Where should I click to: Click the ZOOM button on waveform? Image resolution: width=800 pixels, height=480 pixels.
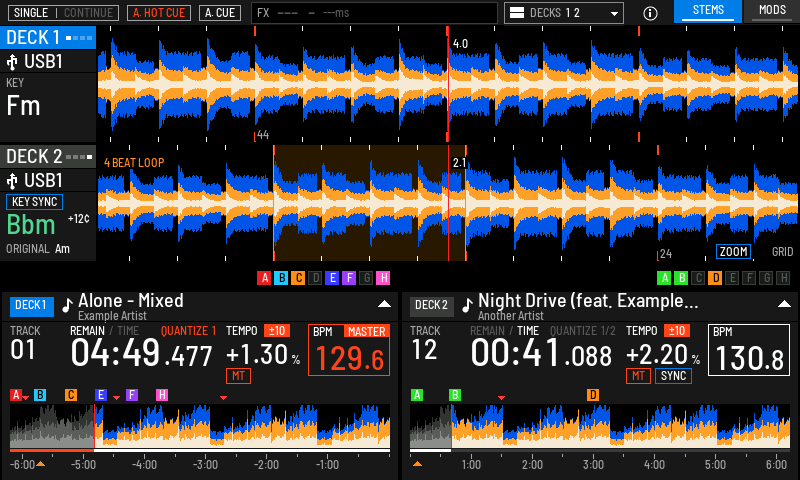click(734, 251)
